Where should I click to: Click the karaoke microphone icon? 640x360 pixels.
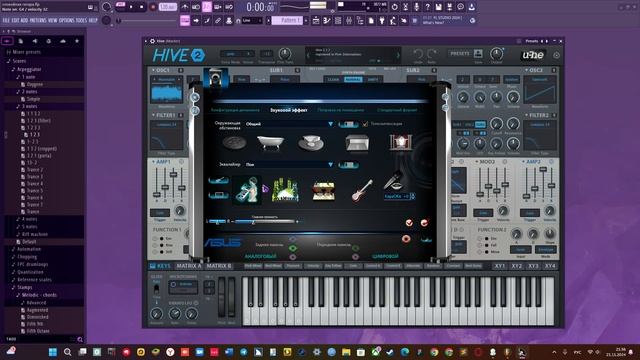(393, 180)
